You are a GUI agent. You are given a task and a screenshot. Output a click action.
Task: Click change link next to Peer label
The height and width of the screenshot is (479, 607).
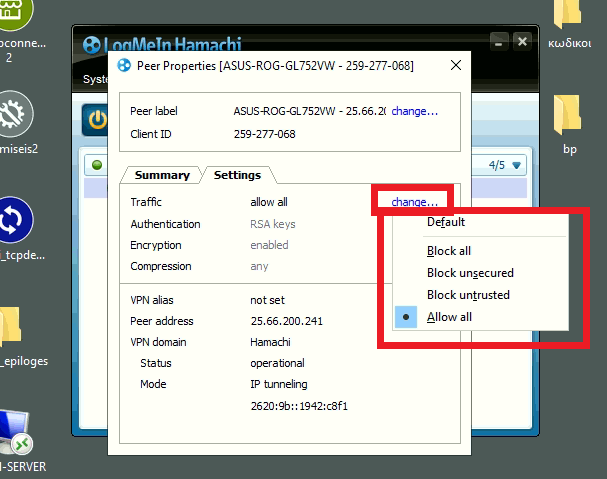point(414,111)
